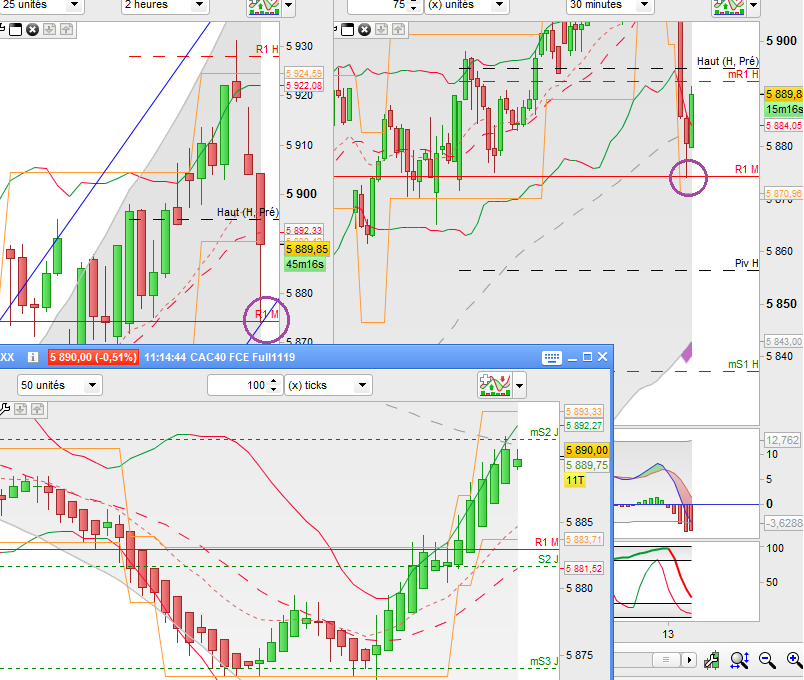This screenshot has height=680, width=804.
Task: Open the 50 unités dropdown
Action: [59, 385]
